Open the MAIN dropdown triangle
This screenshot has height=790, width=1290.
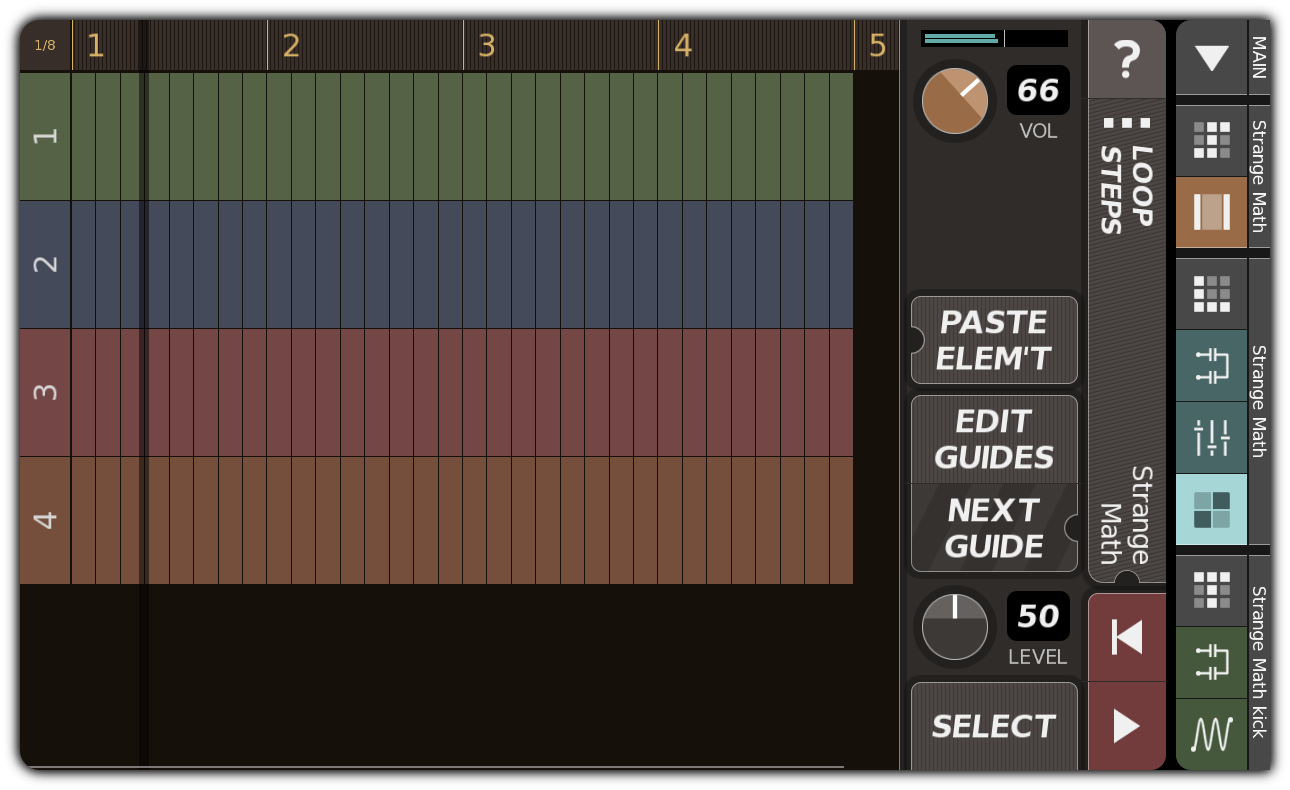tap(1211, 58)
